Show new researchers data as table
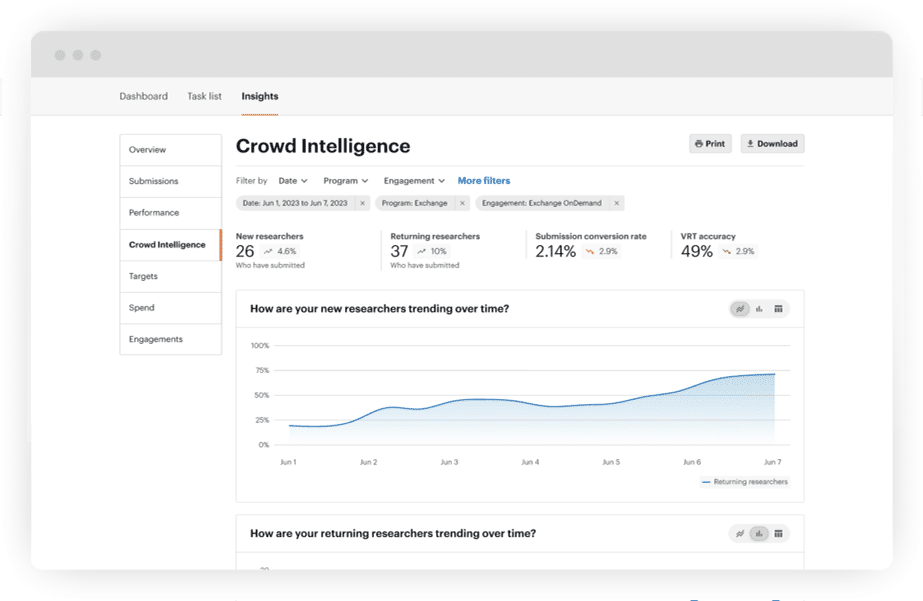The height and width of the screenshot is (601, 923). pyautogui.click(x=778, y=309)
